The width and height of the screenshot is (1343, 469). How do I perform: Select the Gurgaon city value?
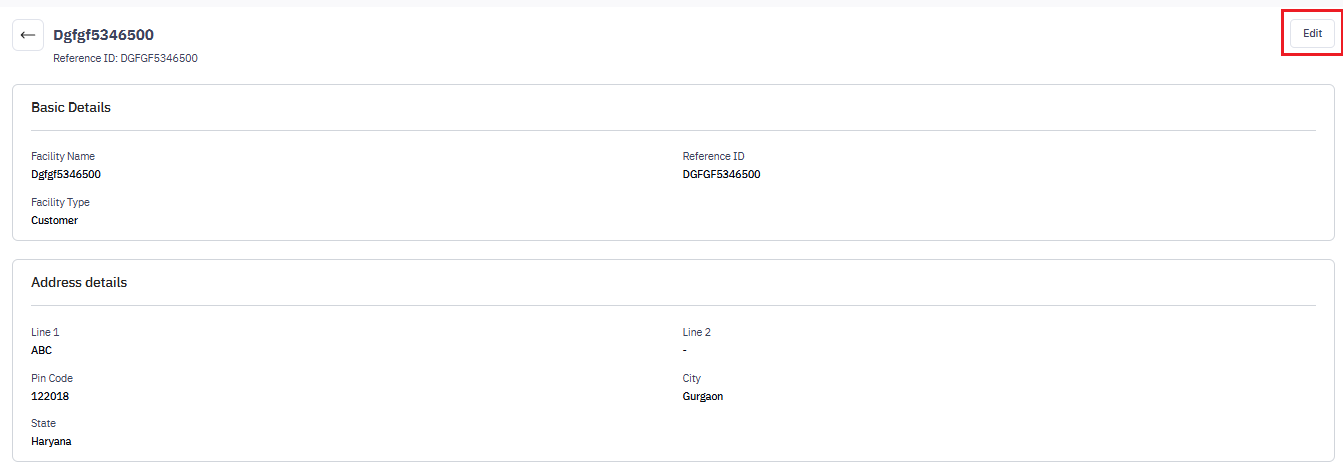point(702,396)
